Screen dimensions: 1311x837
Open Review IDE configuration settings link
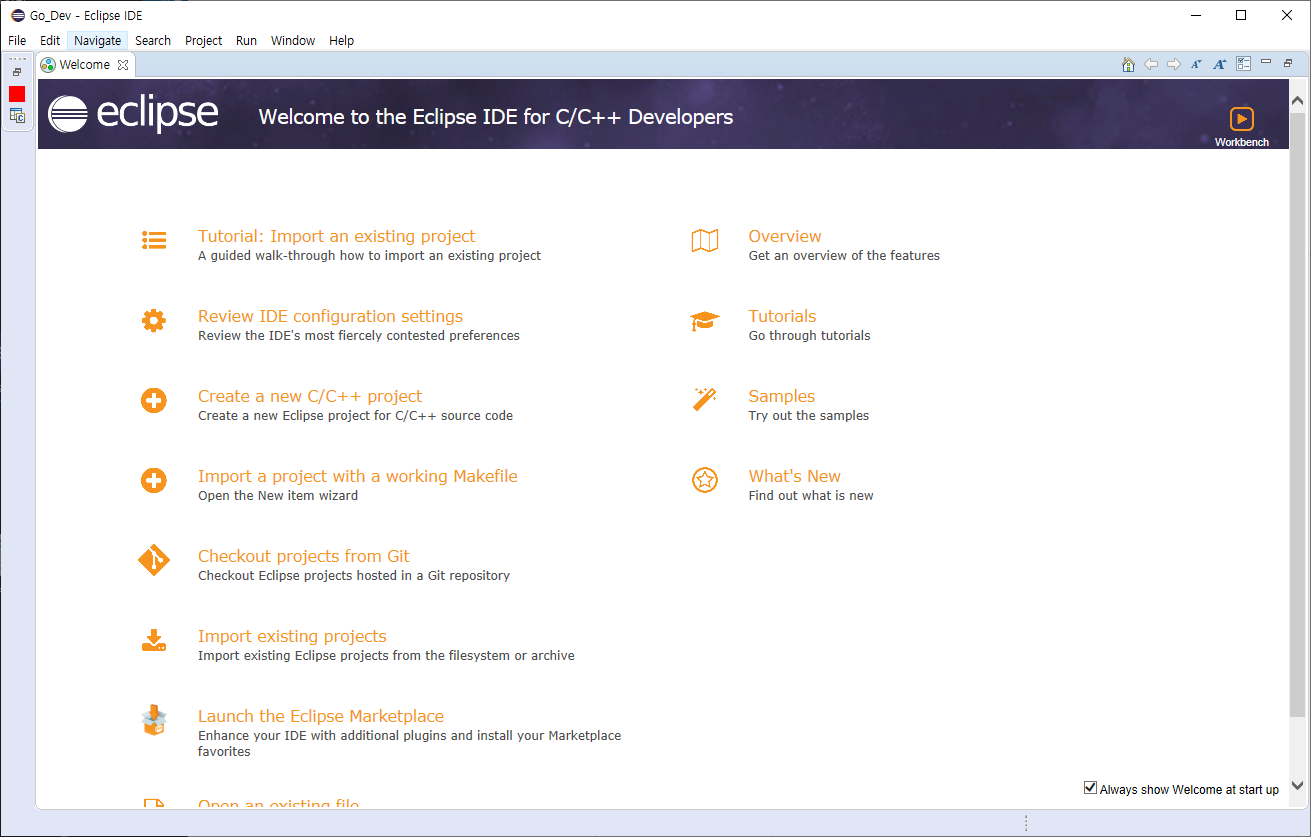point(330,316)
